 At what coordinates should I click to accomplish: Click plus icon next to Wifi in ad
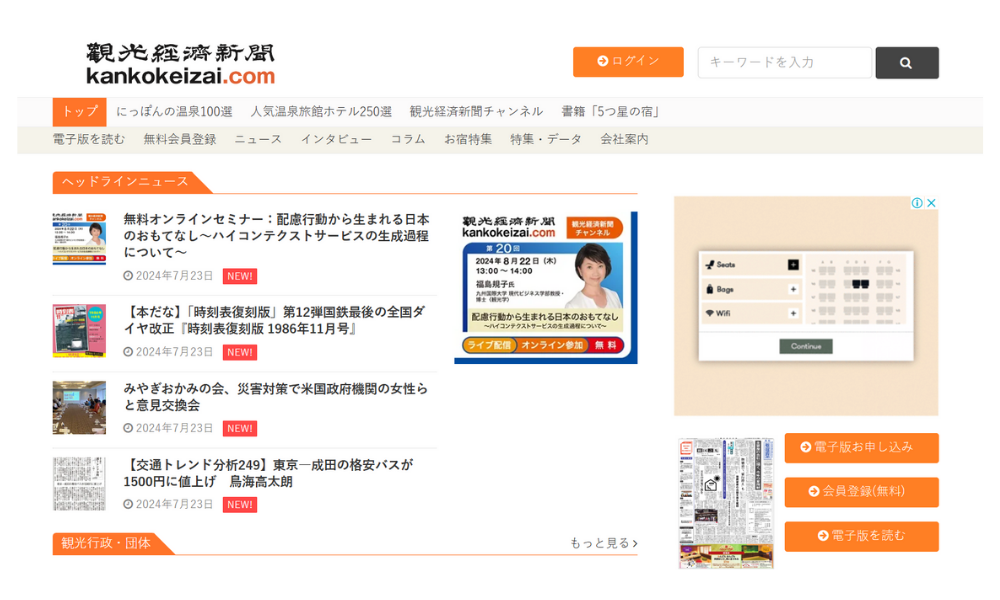point(793,313)
